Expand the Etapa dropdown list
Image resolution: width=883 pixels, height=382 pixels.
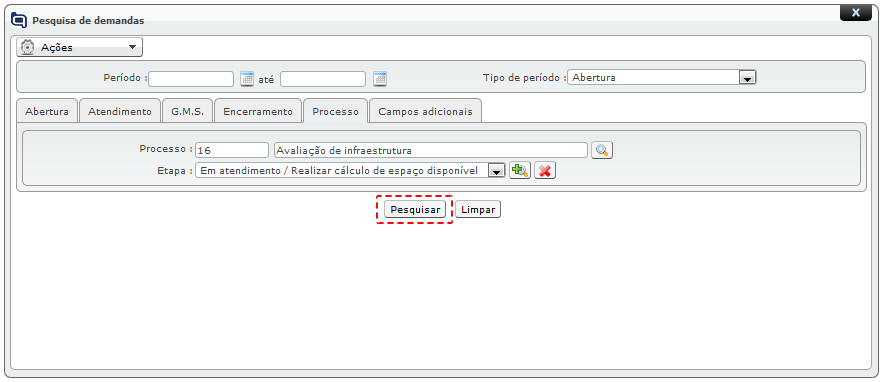coord(496,171)
